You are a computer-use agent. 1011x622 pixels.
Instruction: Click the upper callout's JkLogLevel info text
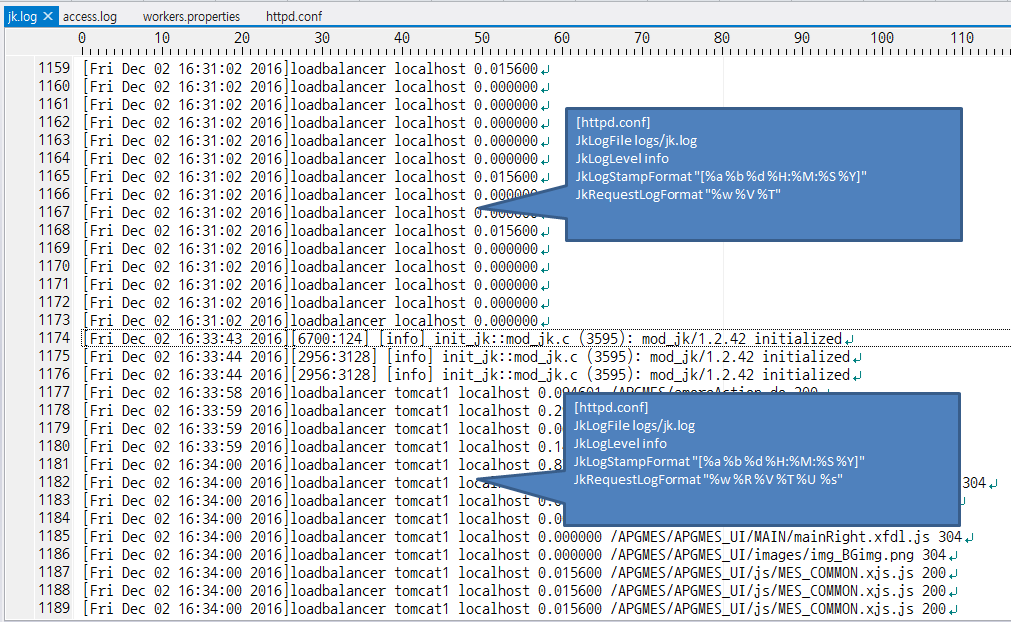[x=622, y=158]
